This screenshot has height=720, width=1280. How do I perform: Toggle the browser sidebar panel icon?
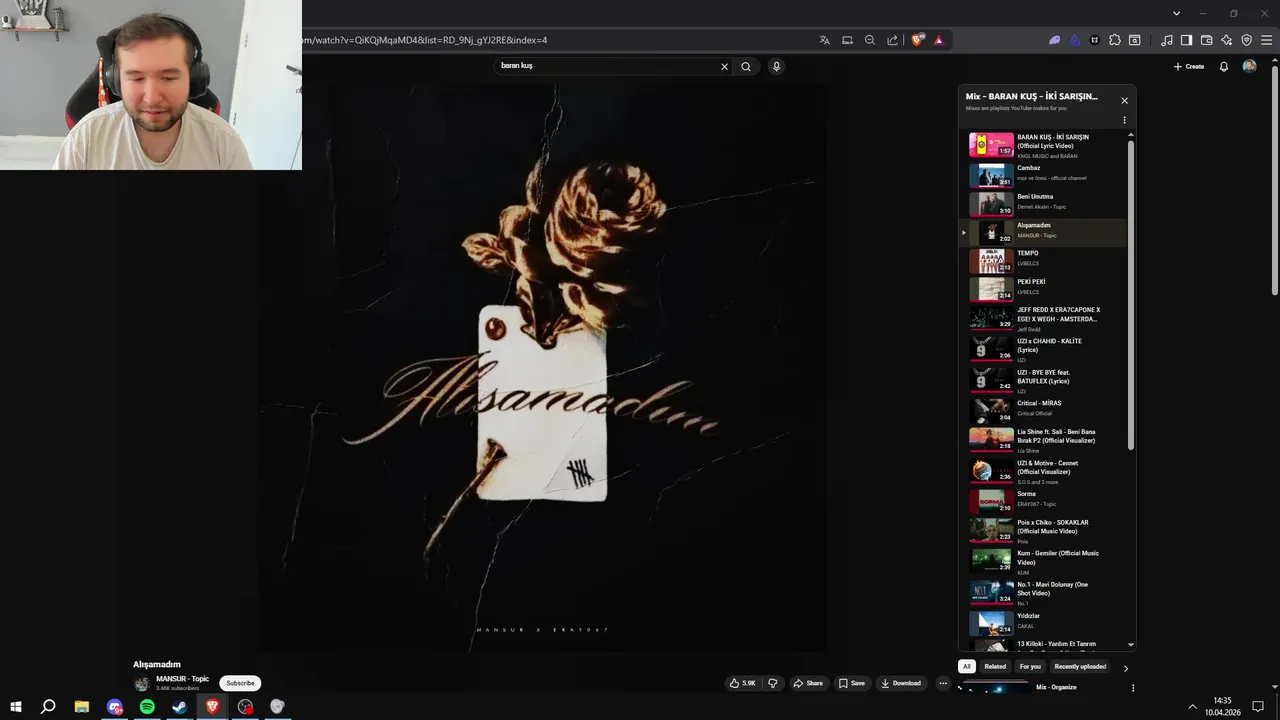coord(1187,40)
